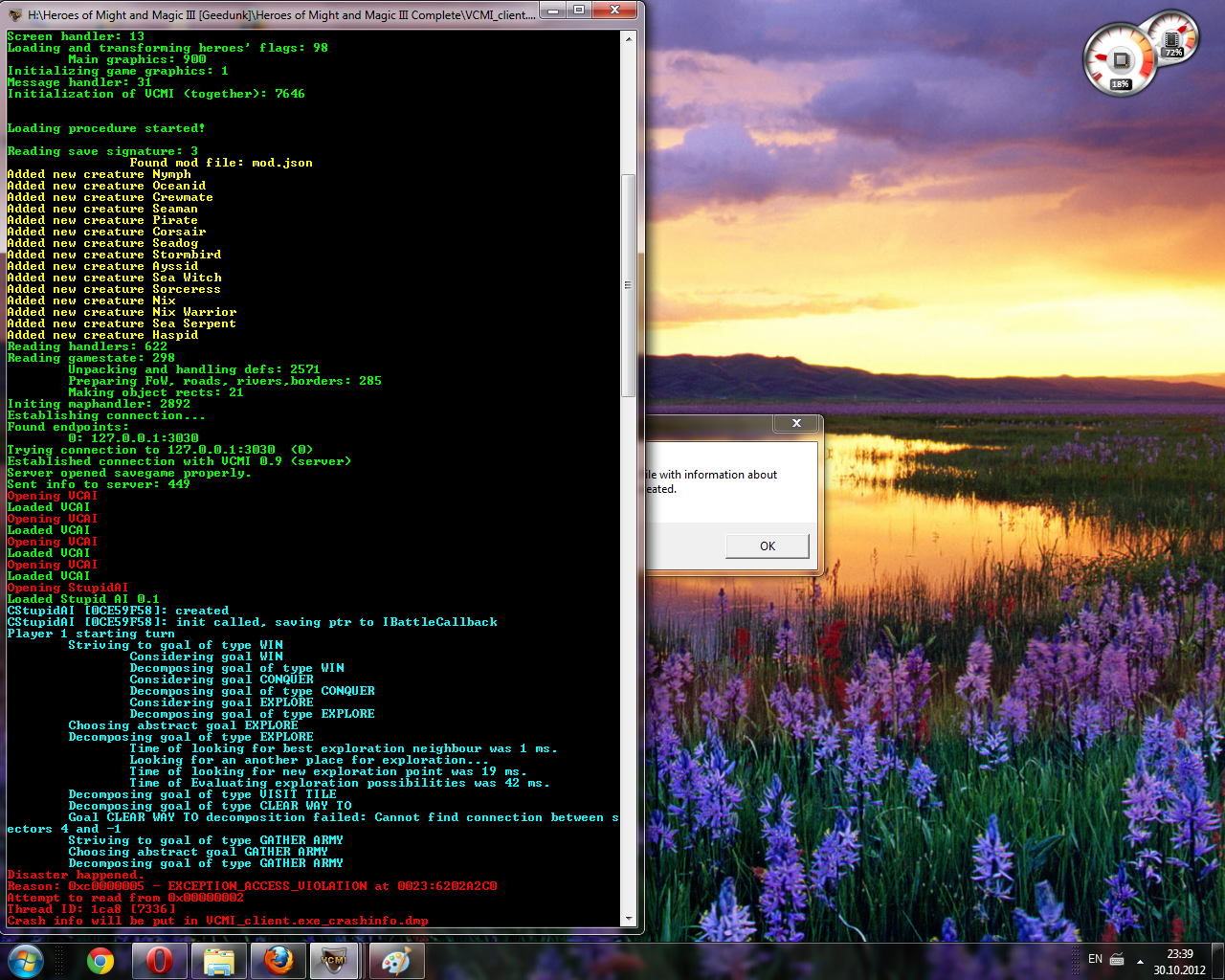
Task: Open the clock showing 23:39
Action: click(1179, 961)
